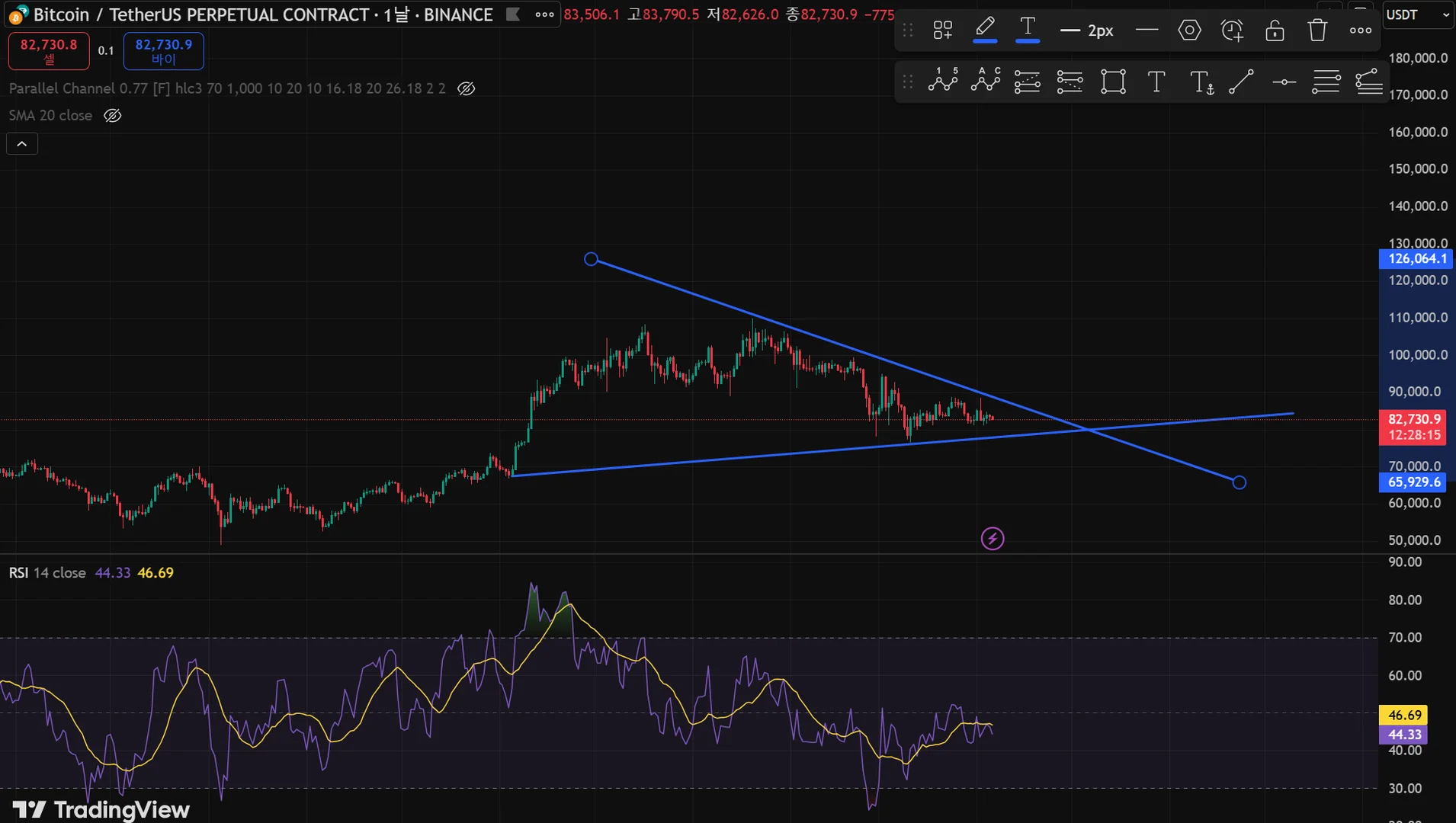Click the Bitcoin symbol logo icon
This screenshot has width=1456, height=823.
[18, 15]
